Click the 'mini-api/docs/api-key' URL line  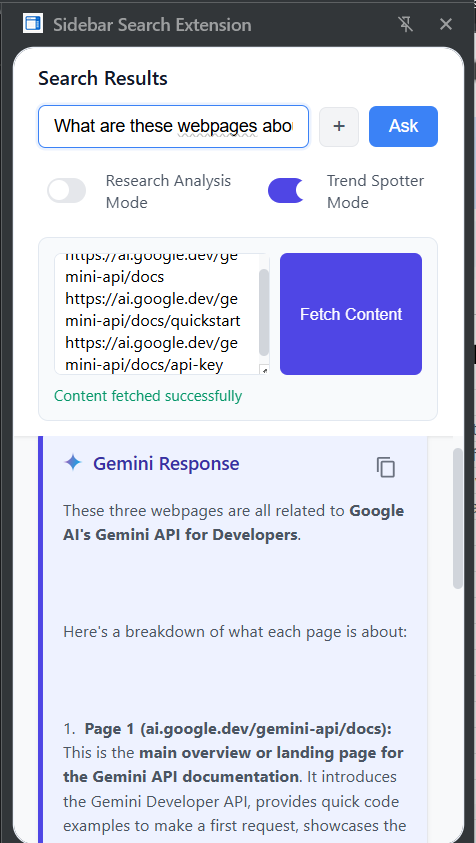point(144,365)
